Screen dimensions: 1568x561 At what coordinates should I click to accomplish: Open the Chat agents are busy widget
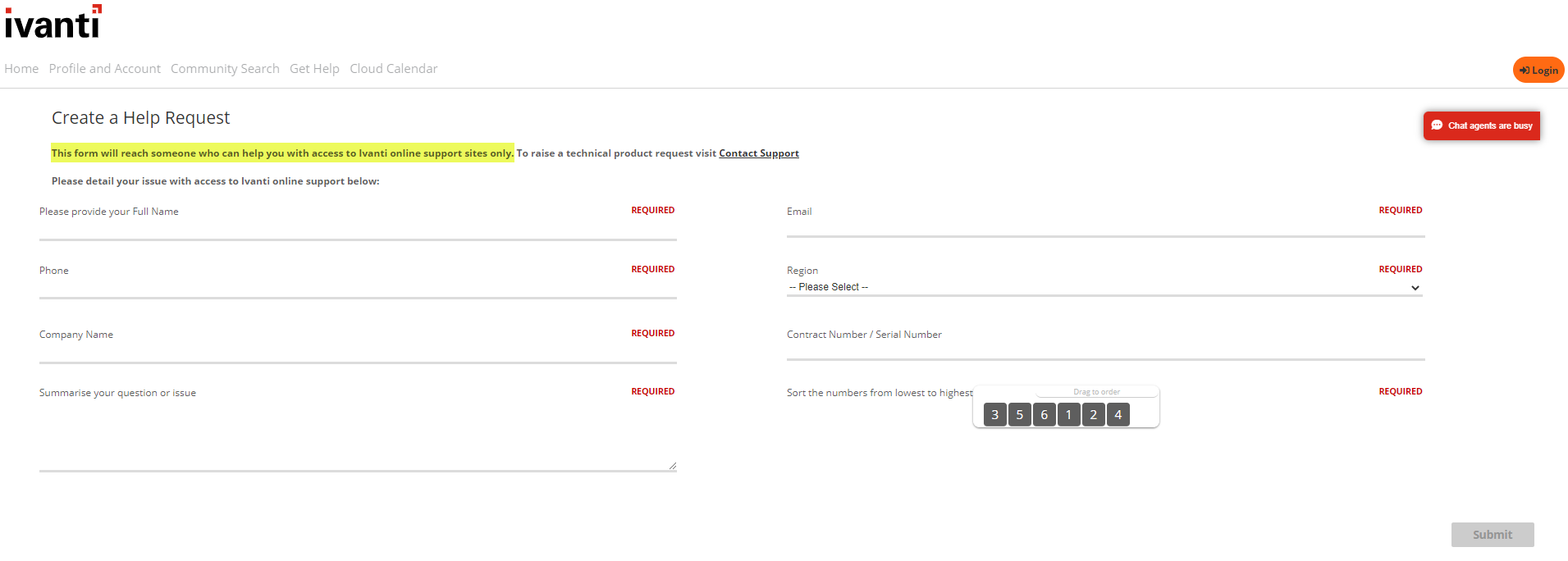pyautogui.click(x=1481, y=125)
